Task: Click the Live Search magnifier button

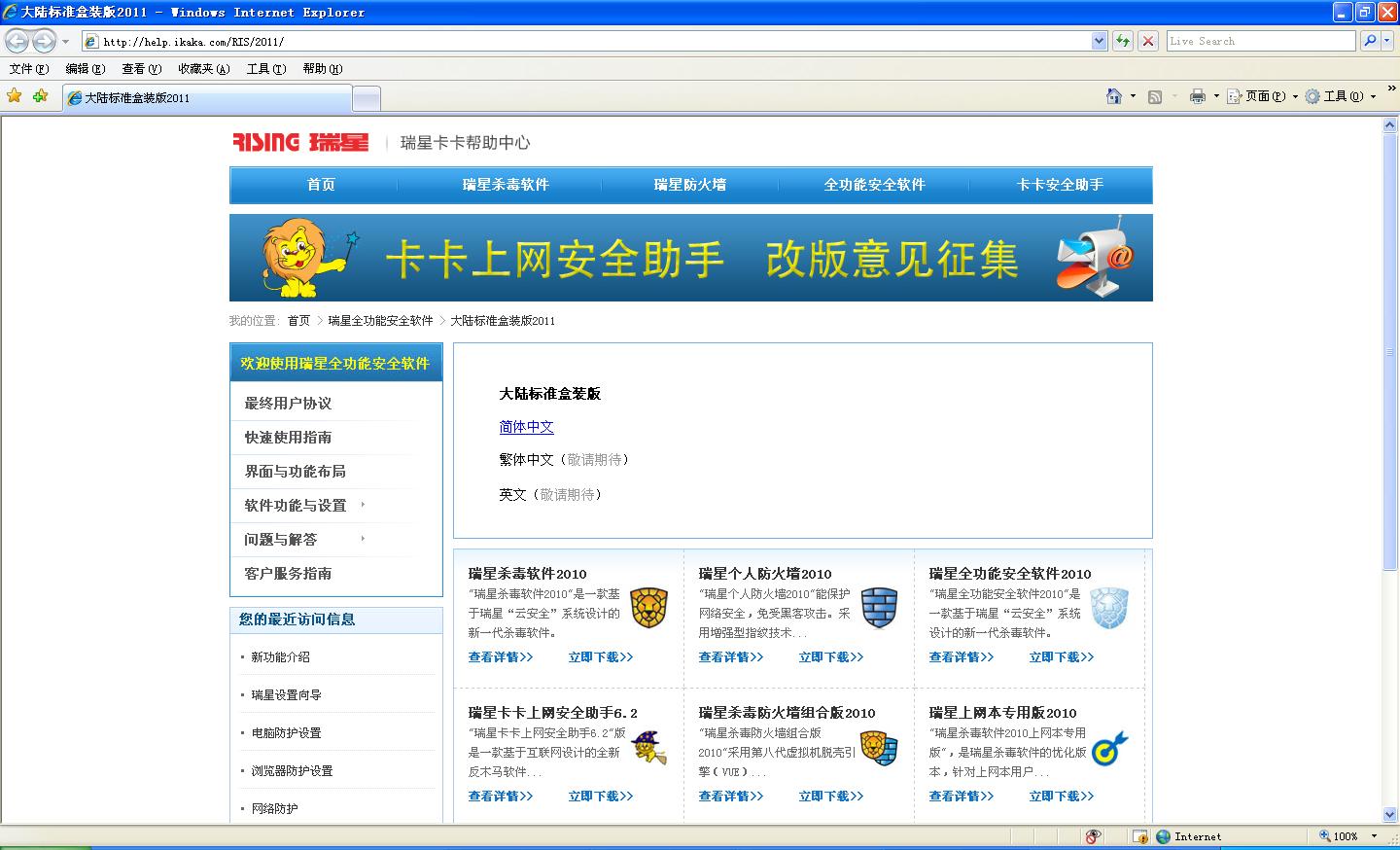Action: coord(1369,41)
